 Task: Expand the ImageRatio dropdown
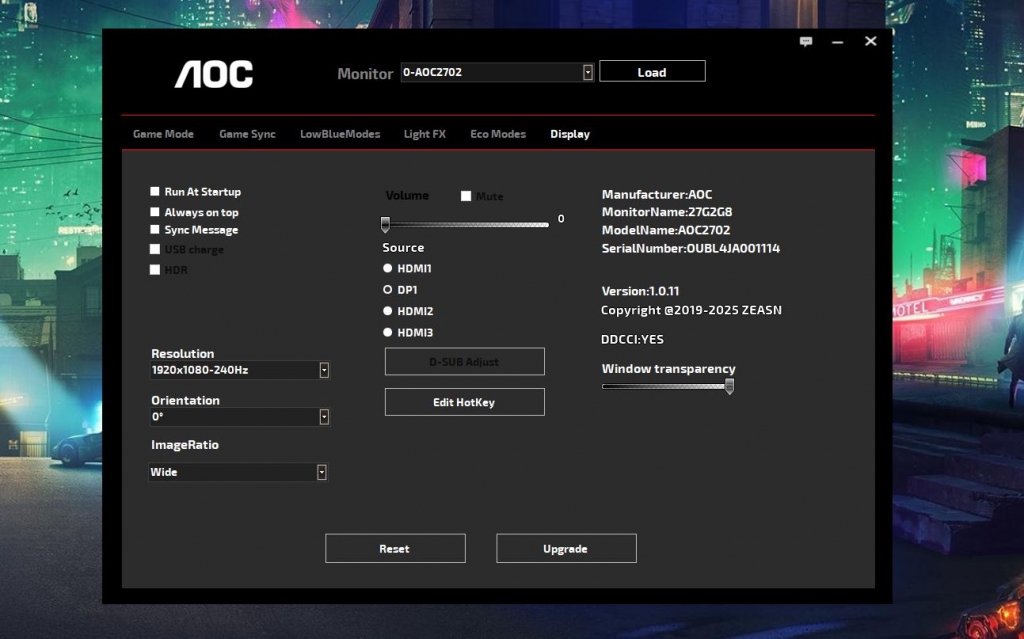coord(322,472)
